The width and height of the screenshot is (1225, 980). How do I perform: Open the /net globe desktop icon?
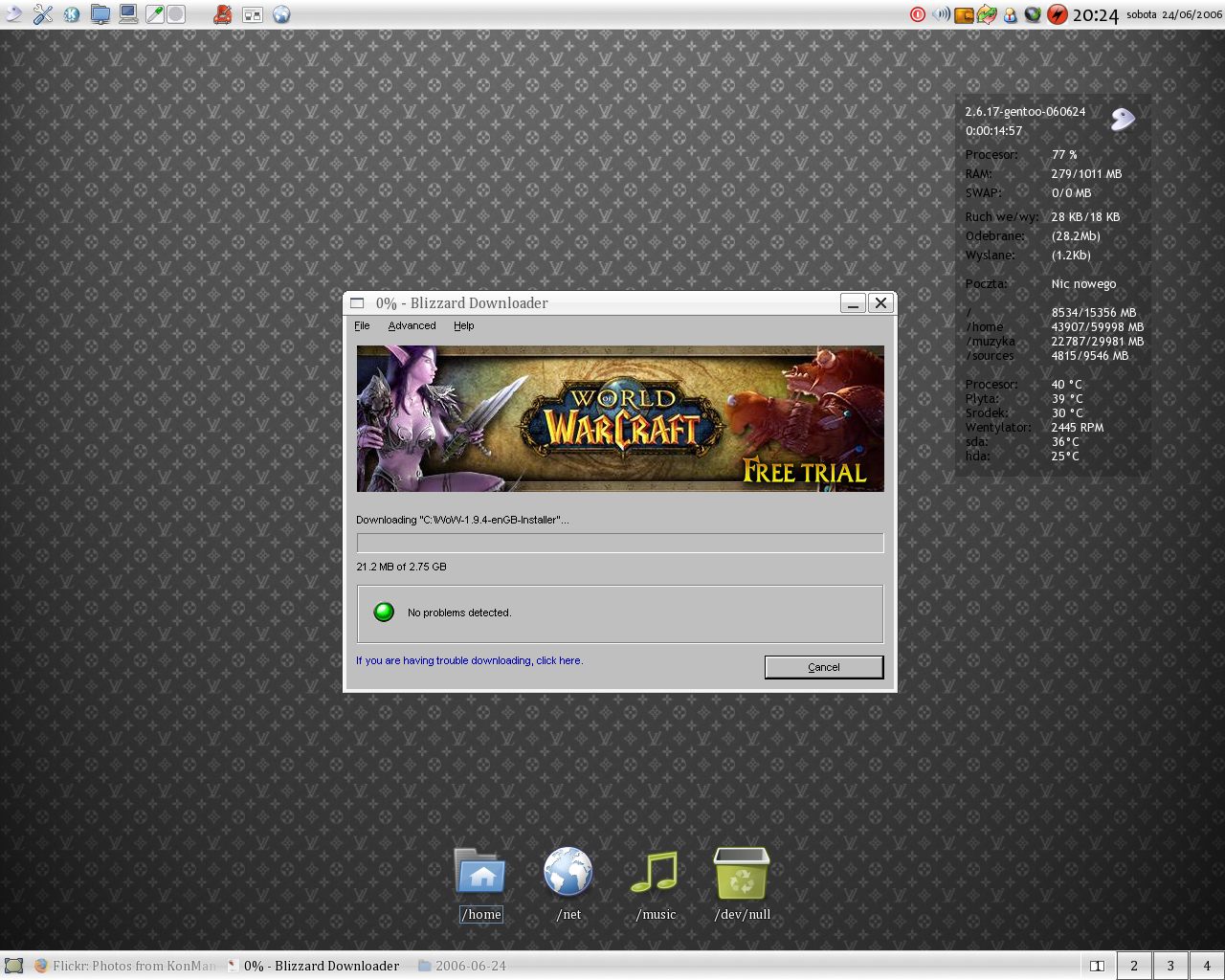(x=568, y=884)
